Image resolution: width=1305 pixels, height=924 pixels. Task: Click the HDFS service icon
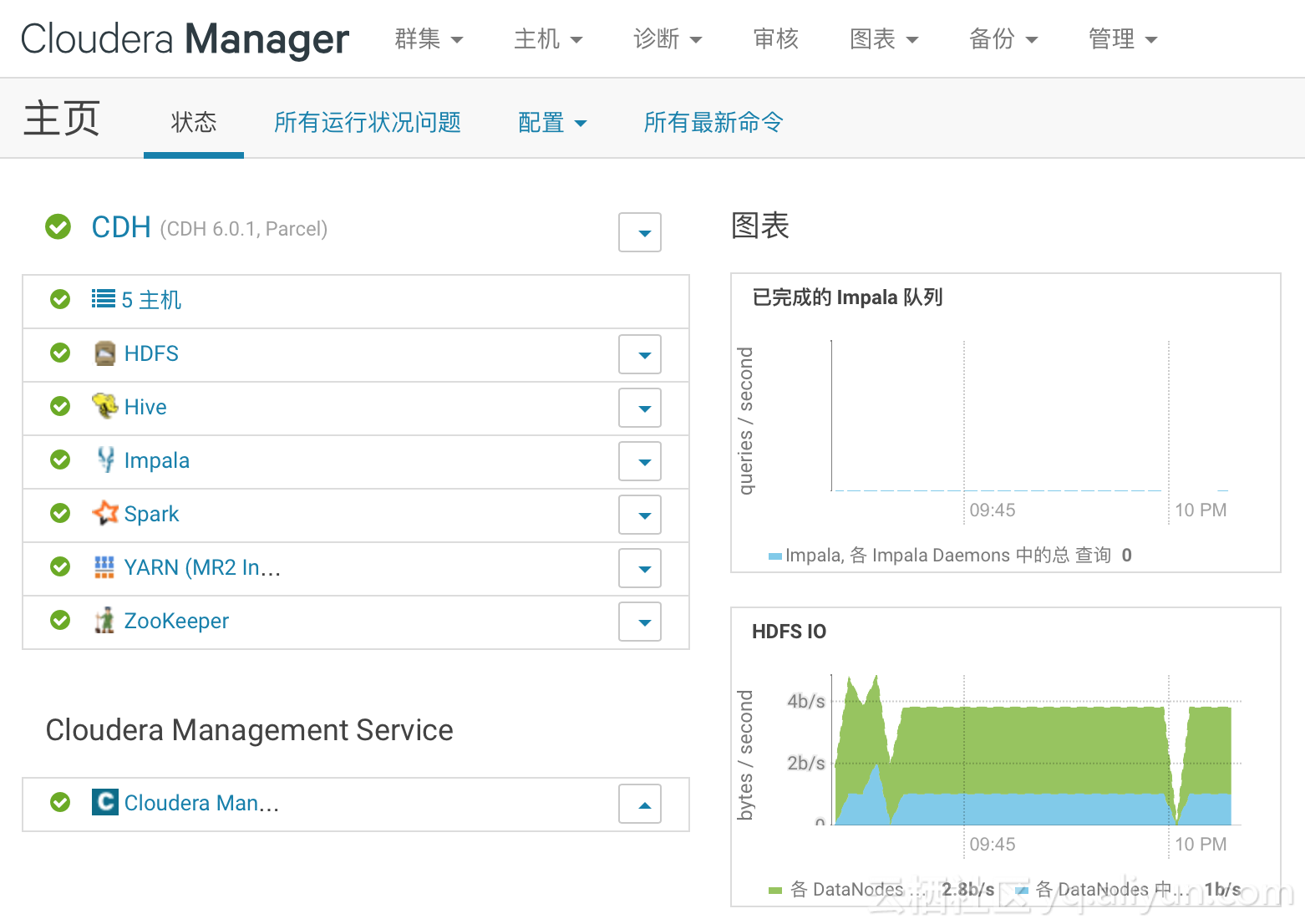104,353
